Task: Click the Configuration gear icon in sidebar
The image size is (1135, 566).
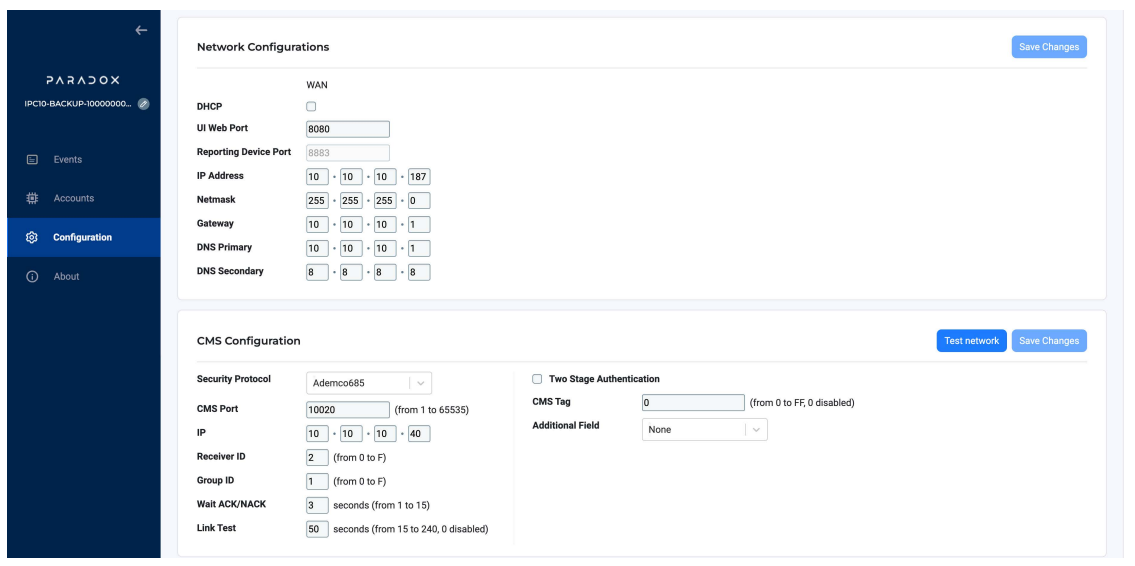Action: (32, 237)
